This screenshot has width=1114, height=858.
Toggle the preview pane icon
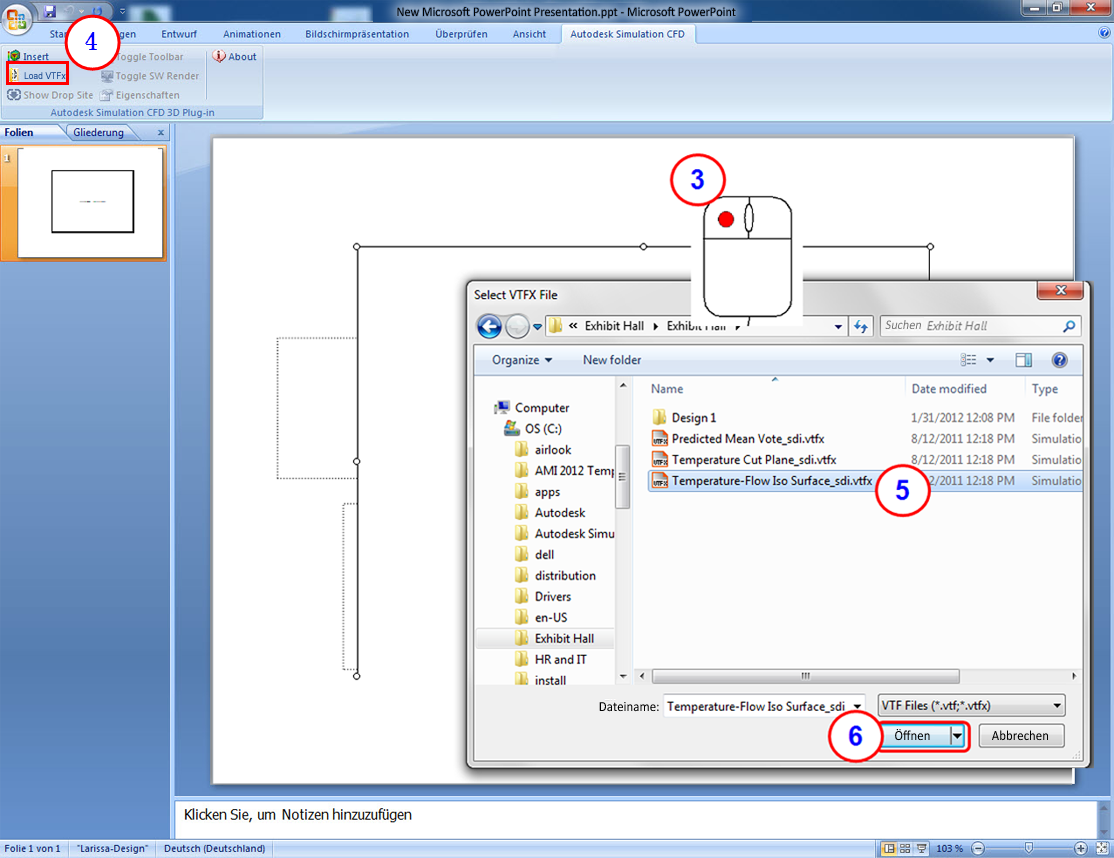click(x=1024, y=360)
